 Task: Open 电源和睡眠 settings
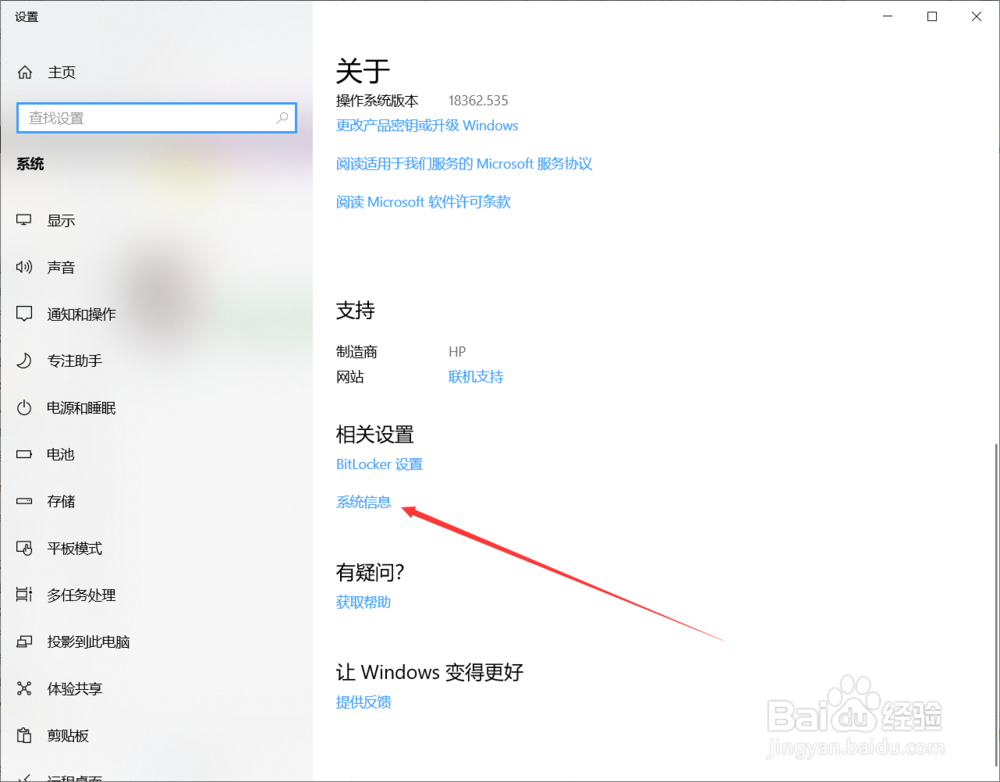pos(82,408)
